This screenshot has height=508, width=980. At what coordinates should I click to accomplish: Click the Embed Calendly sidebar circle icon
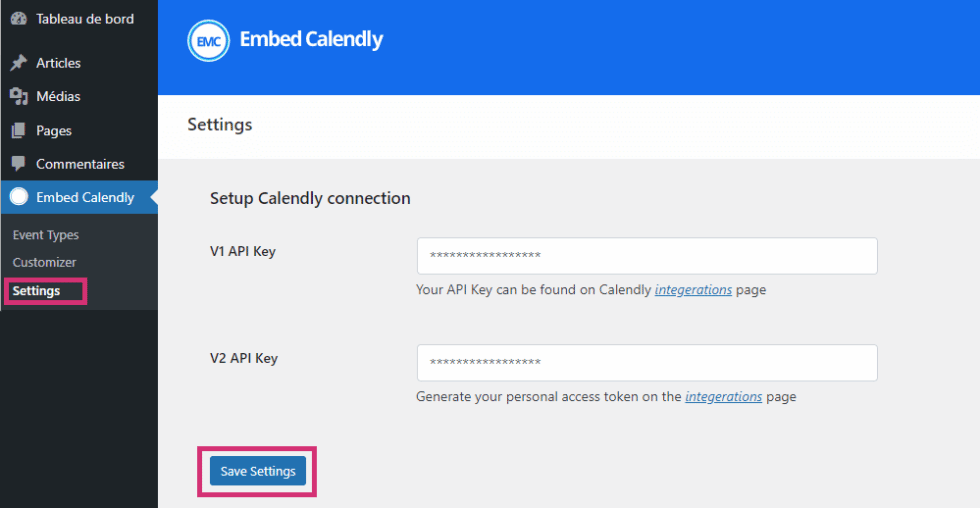pos(18,198)
